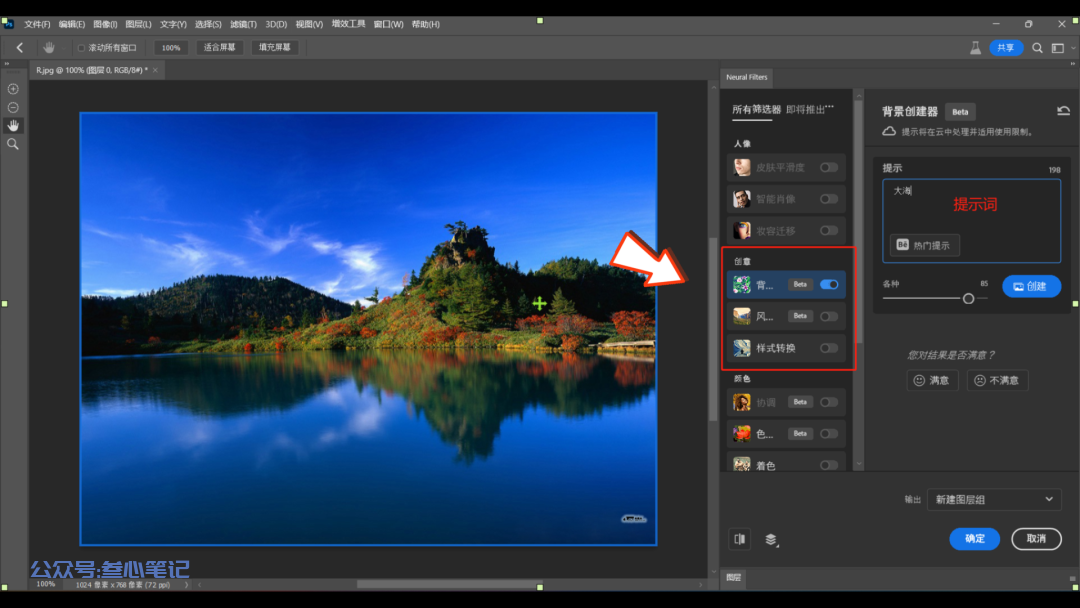This screenshot has width=1080, height=608.
Task: Click the prompt text input field
Action: (971, 221)
